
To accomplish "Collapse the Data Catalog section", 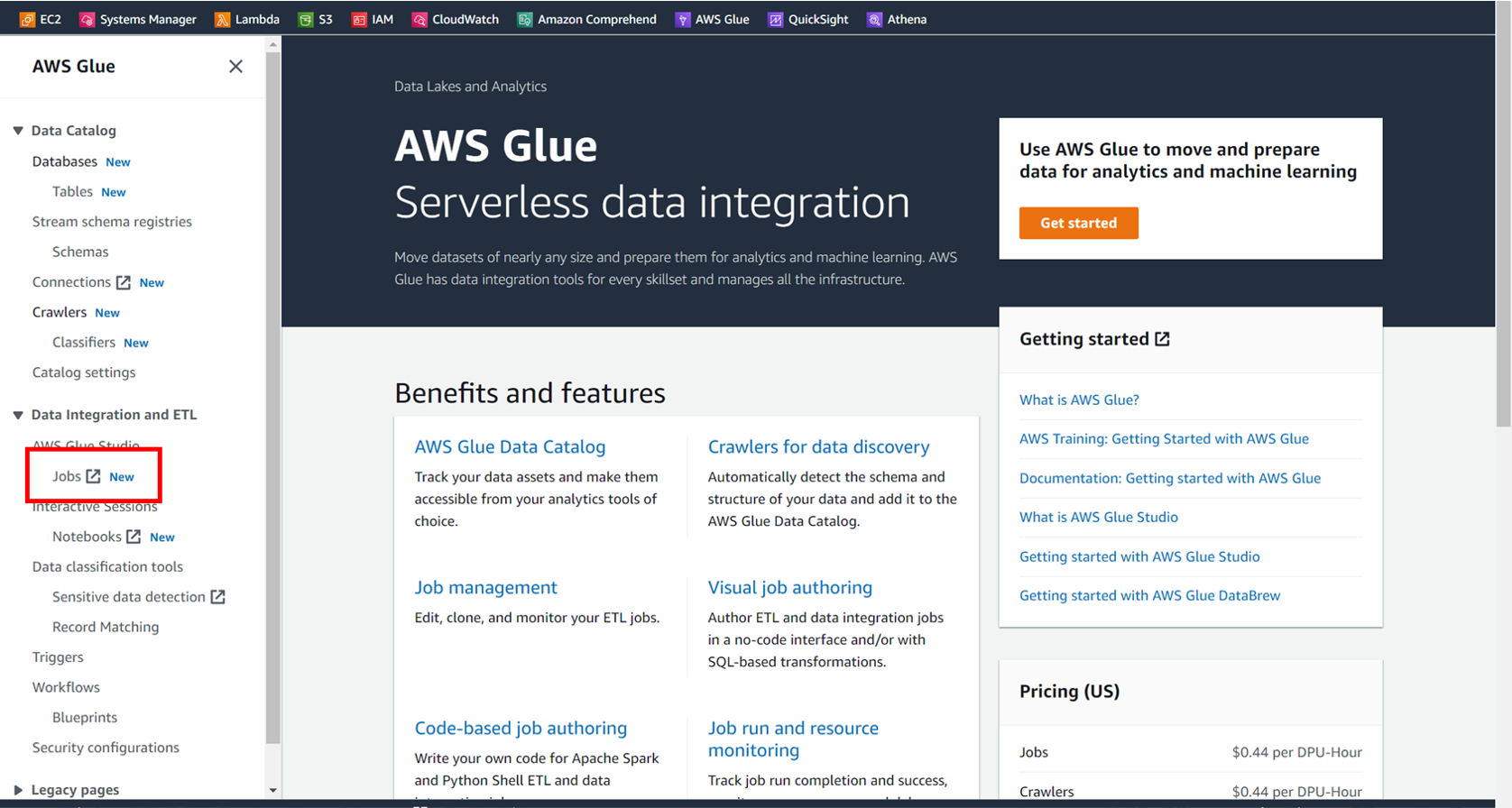I will tap(17, 130).
